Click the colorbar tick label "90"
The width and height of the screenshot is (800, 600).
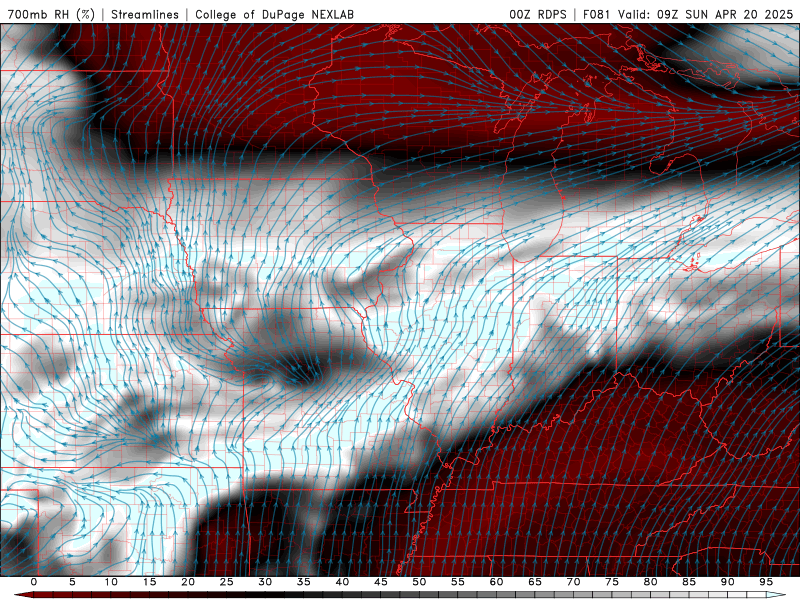[x=727, y=582]
